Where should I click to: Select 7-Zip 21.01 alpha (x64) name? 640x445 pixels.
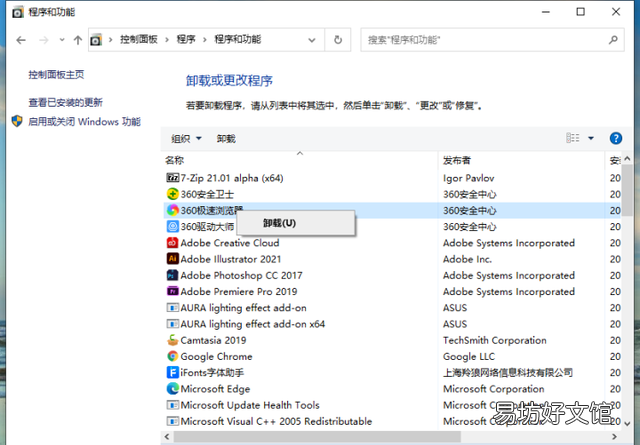click(232, 178)
